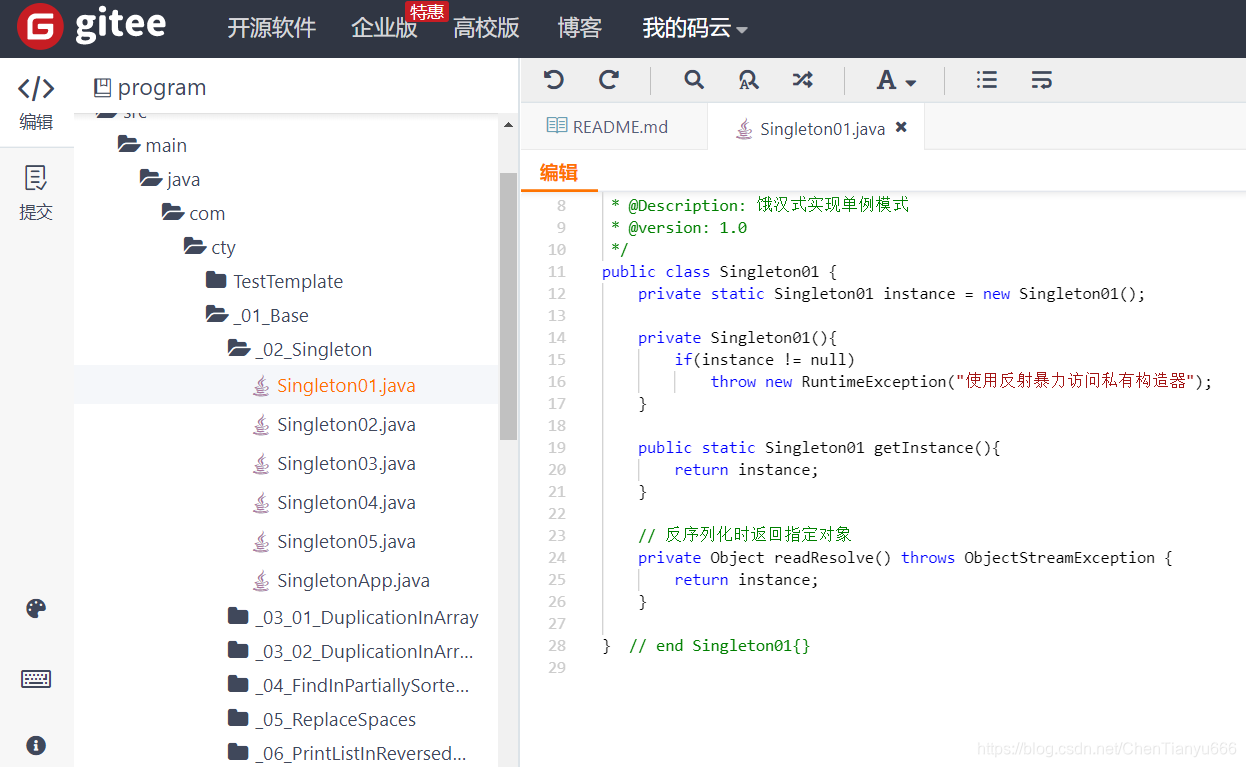Collapse the java folder
Viewport: 1246px width, 767px height.
[x=150, y=179]
